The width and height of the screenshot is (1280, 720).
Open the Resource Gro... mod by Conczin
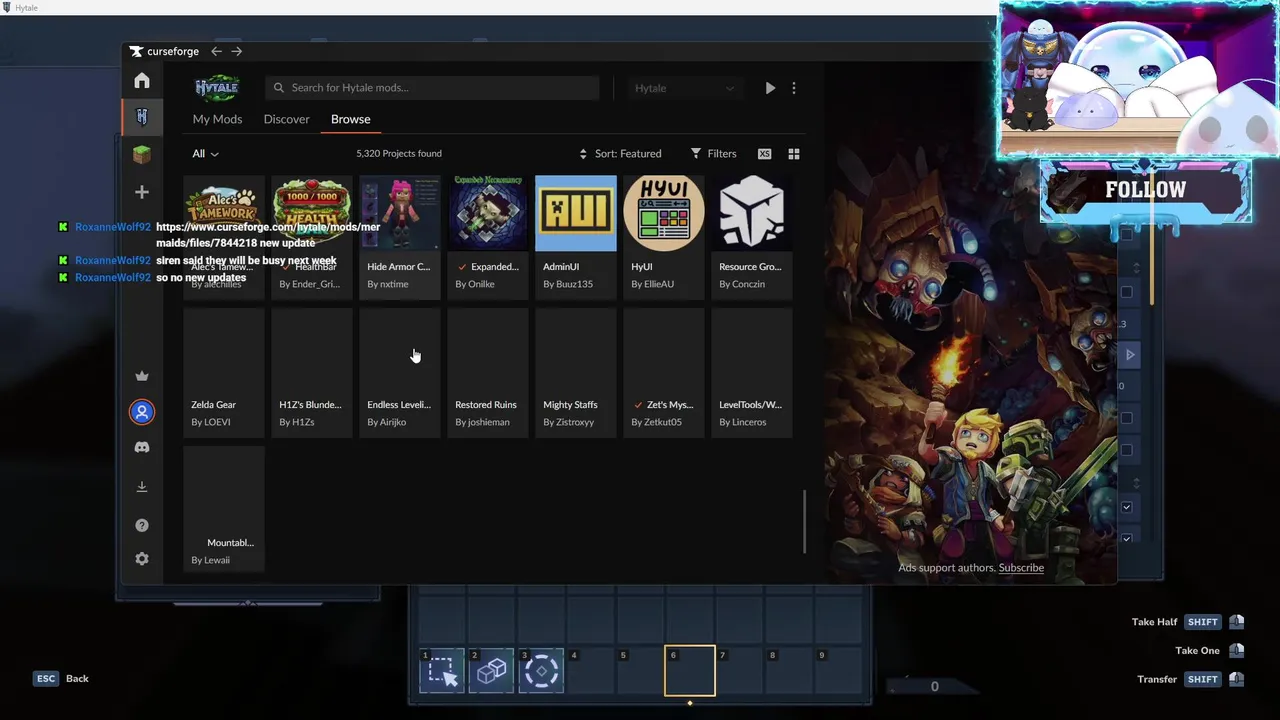(752, 238)
